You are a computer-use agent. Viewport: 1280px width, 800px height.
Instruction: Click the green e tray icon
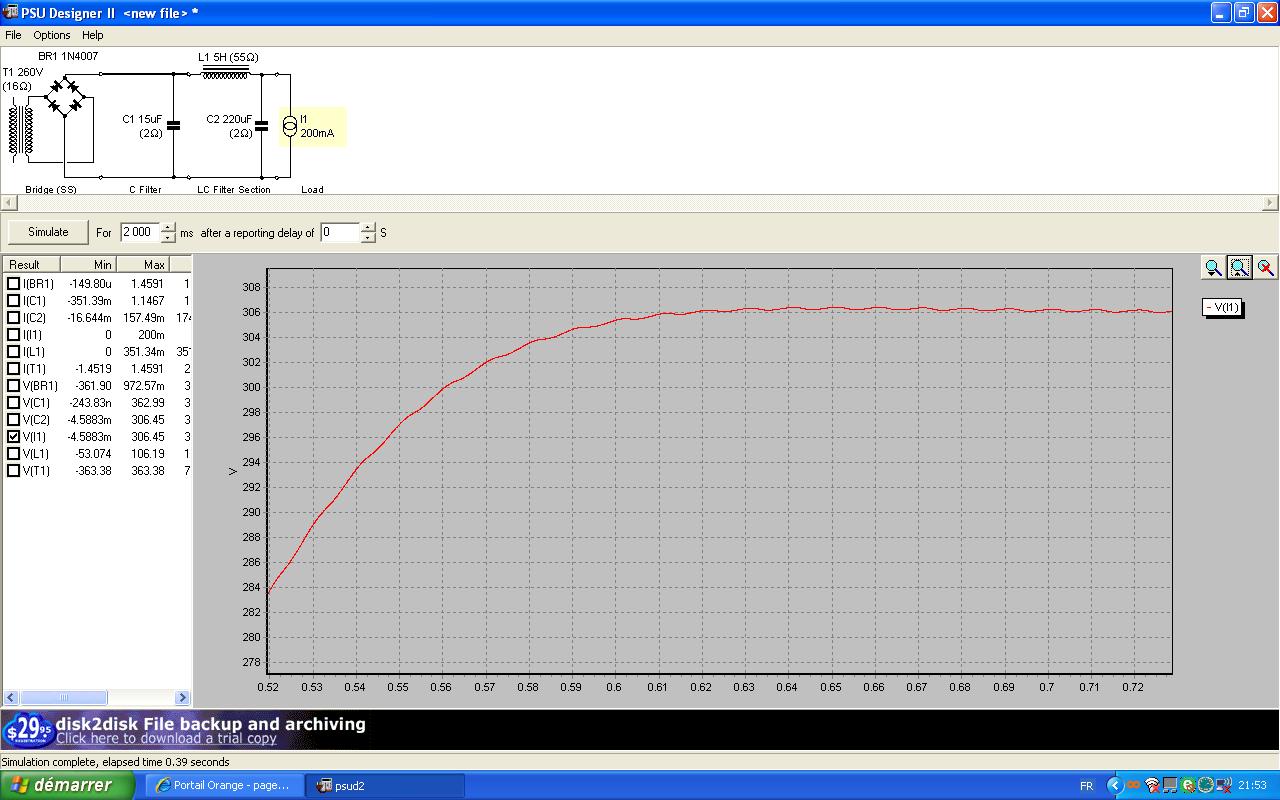coord(1188,786)
